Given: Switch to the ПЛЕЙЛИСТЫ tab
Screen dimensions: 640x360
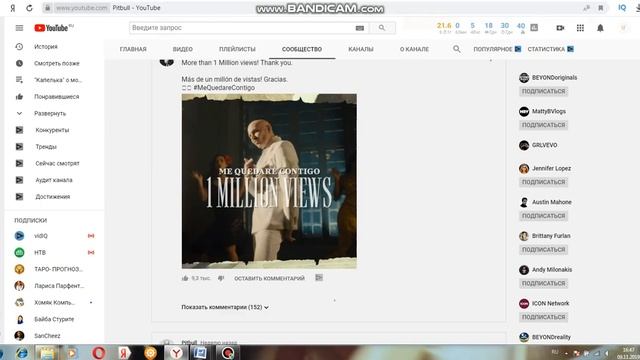Looking at the screenshot, I should (237, 49).
